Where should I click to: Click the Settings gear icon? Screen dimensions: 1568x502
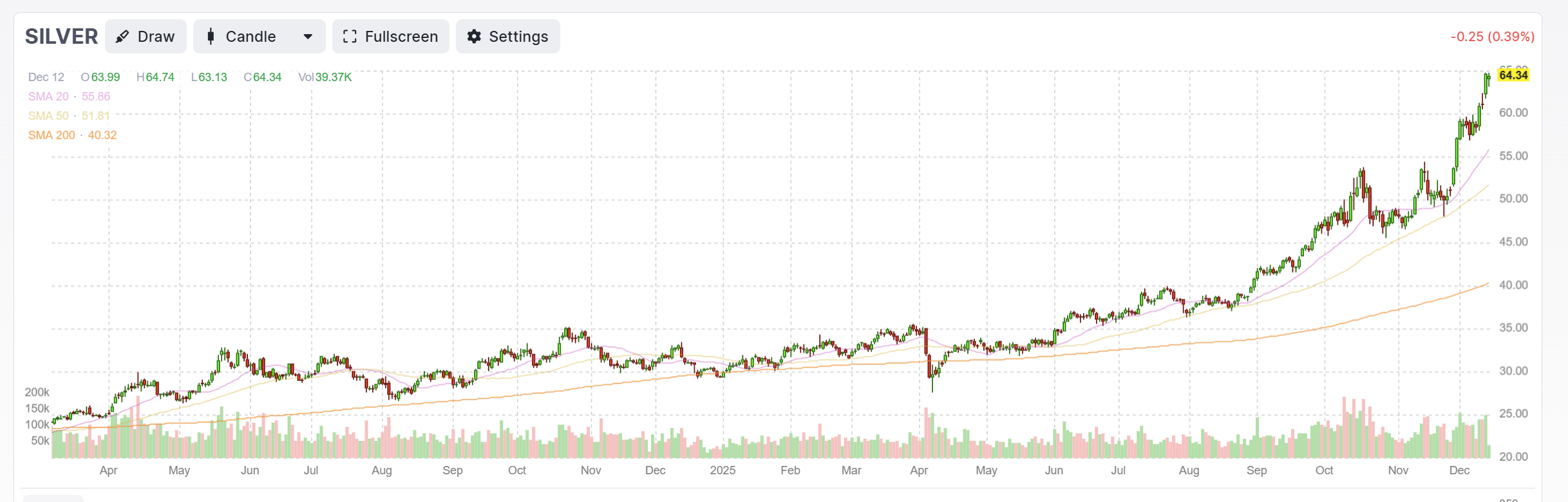click(474, 37)
